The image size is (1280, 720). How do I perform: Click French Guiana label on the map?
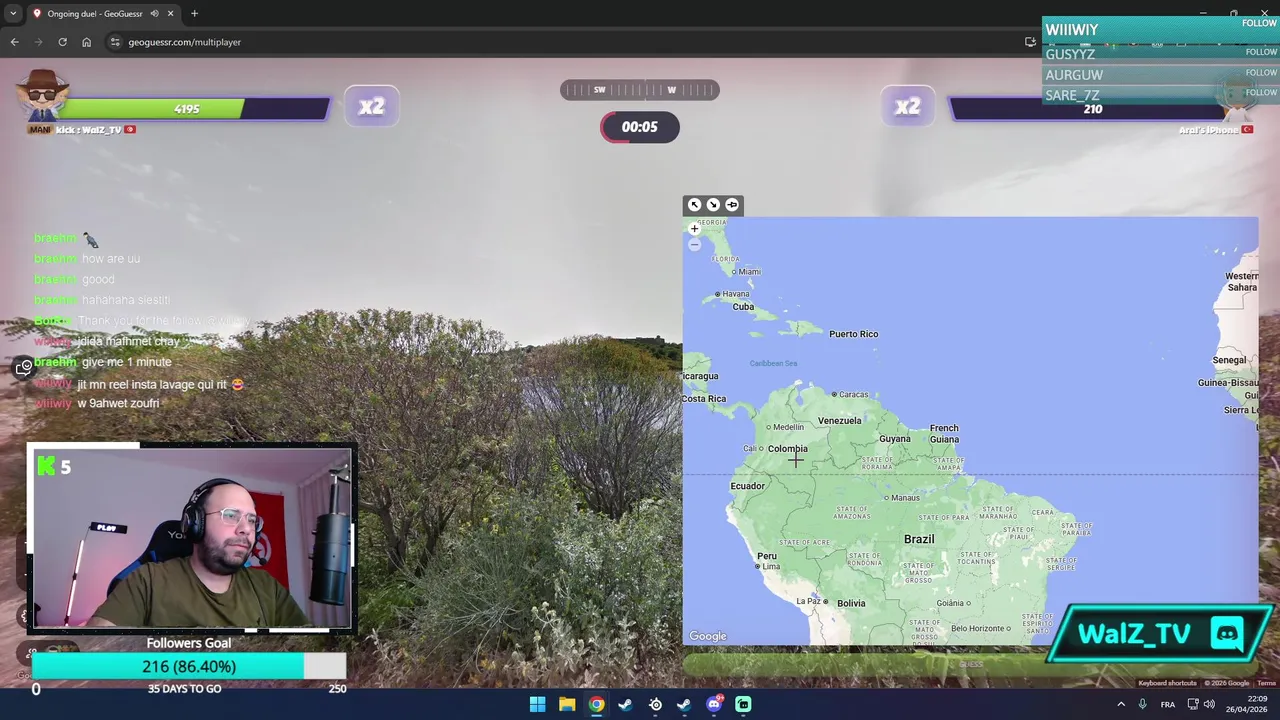944,434
